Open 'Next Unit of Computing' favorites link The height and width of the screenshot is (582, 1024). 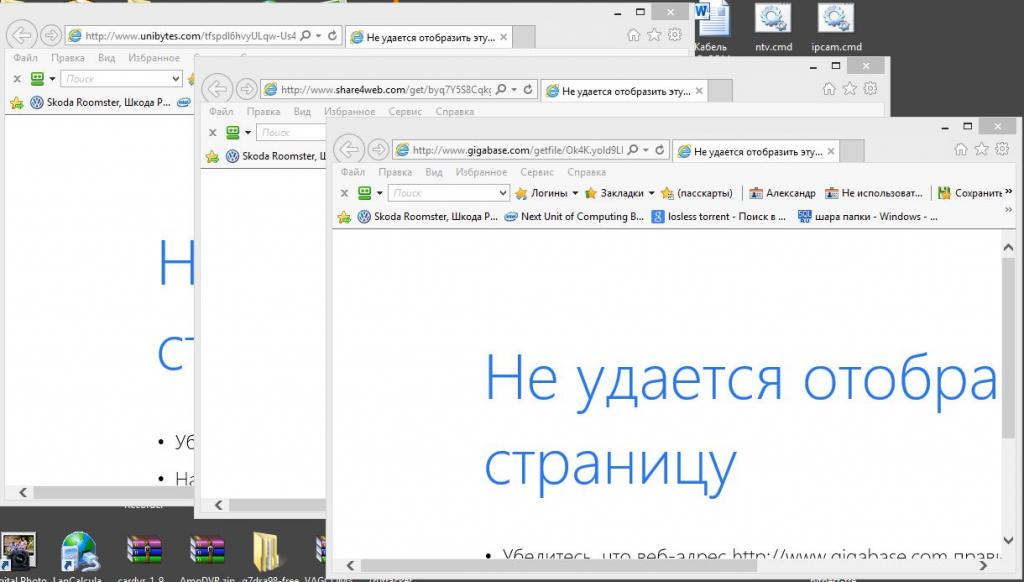coord(574,217)
